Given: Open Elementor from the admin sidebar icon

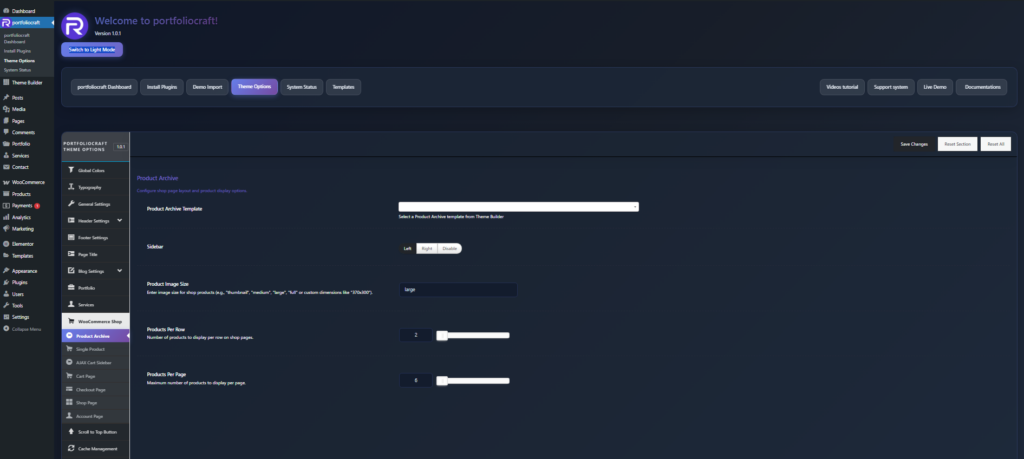Looking at the screenshot, I should click(x=5, y=243).
